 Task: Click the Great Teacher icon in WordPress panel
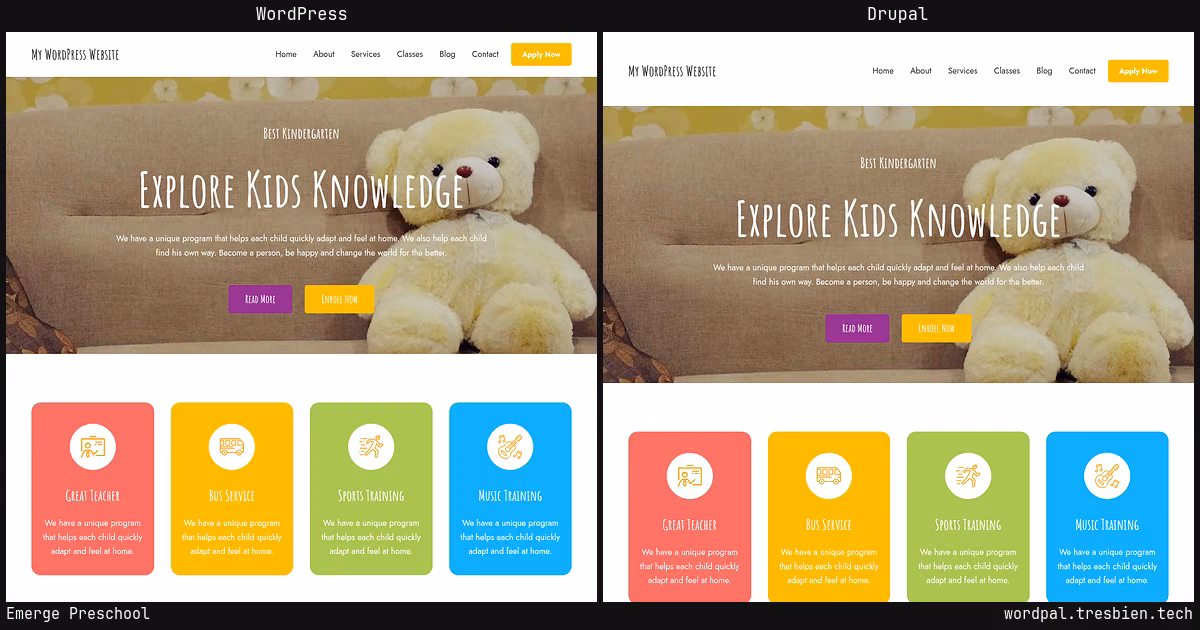pyautogui.click(x=92, y=446)
